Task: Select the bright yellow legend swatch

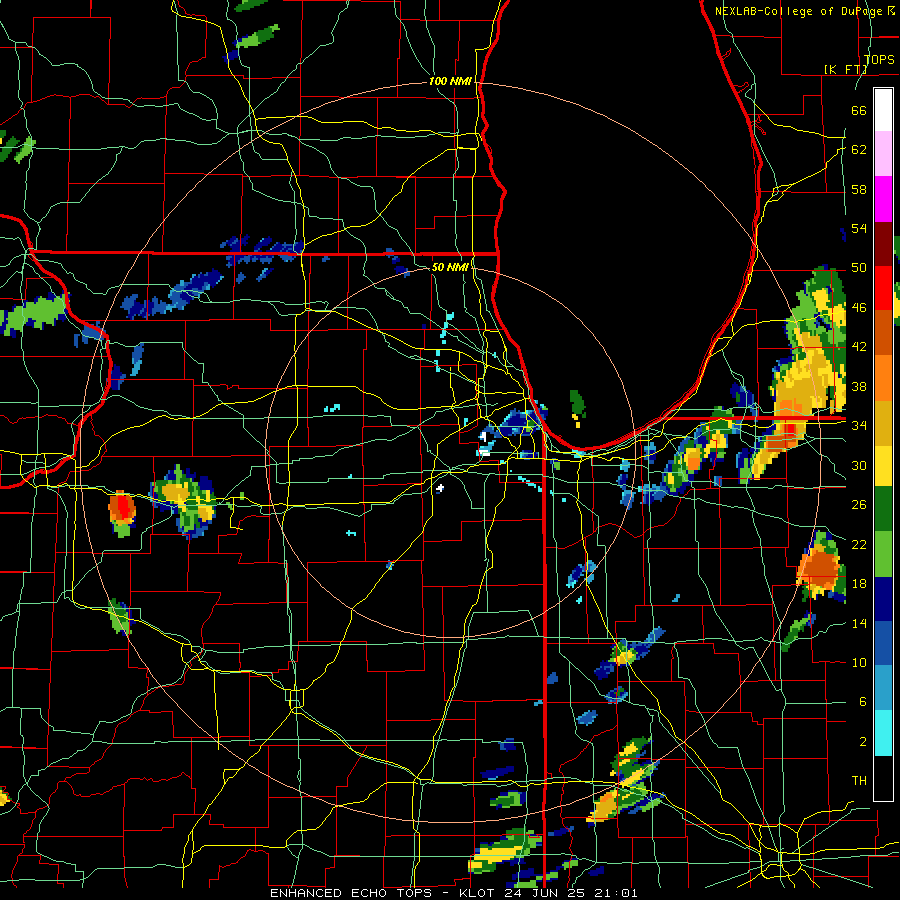Action: (x=883, y=466)
